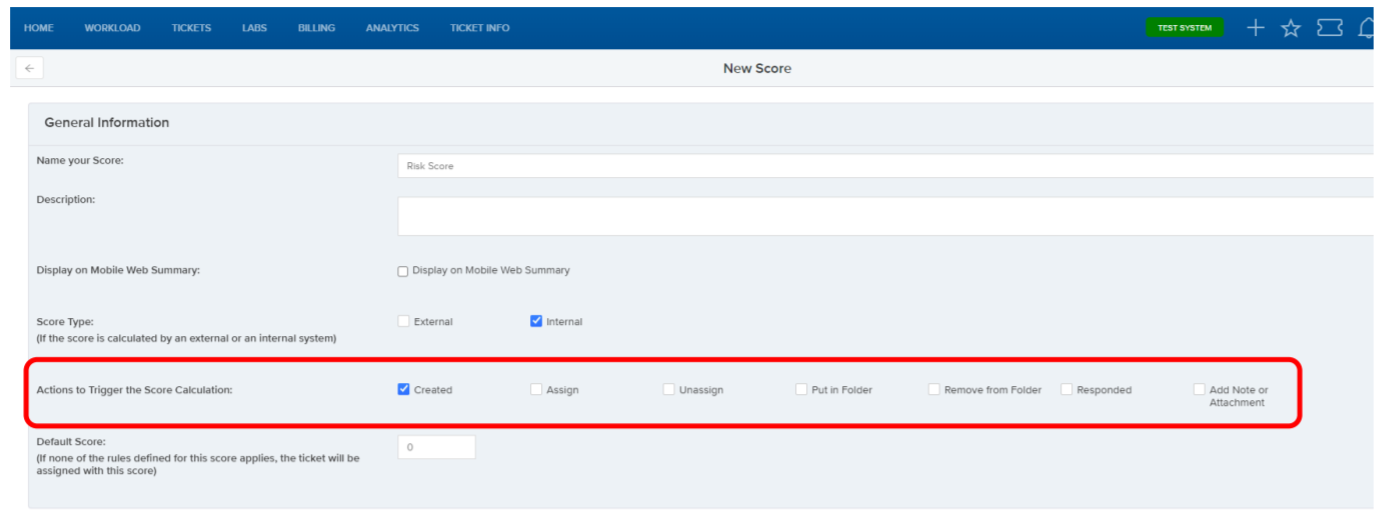Click the back arrow button

click(30, 68)
